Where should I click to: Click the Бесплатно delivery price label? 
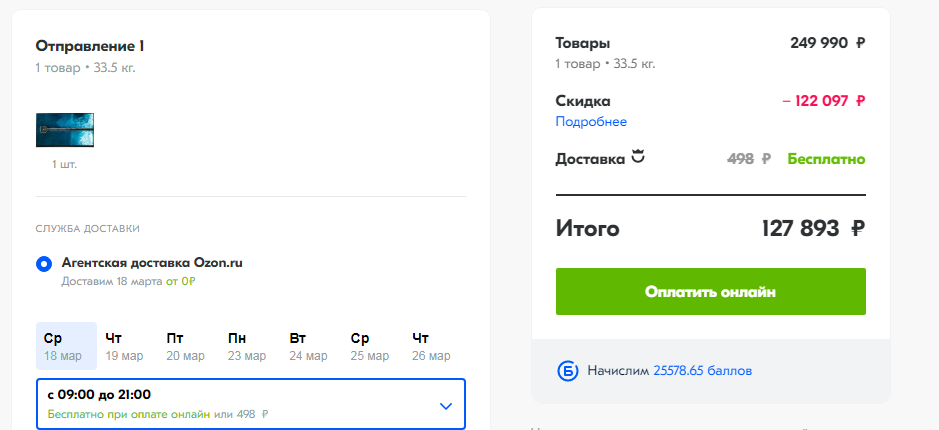(826, 159)
